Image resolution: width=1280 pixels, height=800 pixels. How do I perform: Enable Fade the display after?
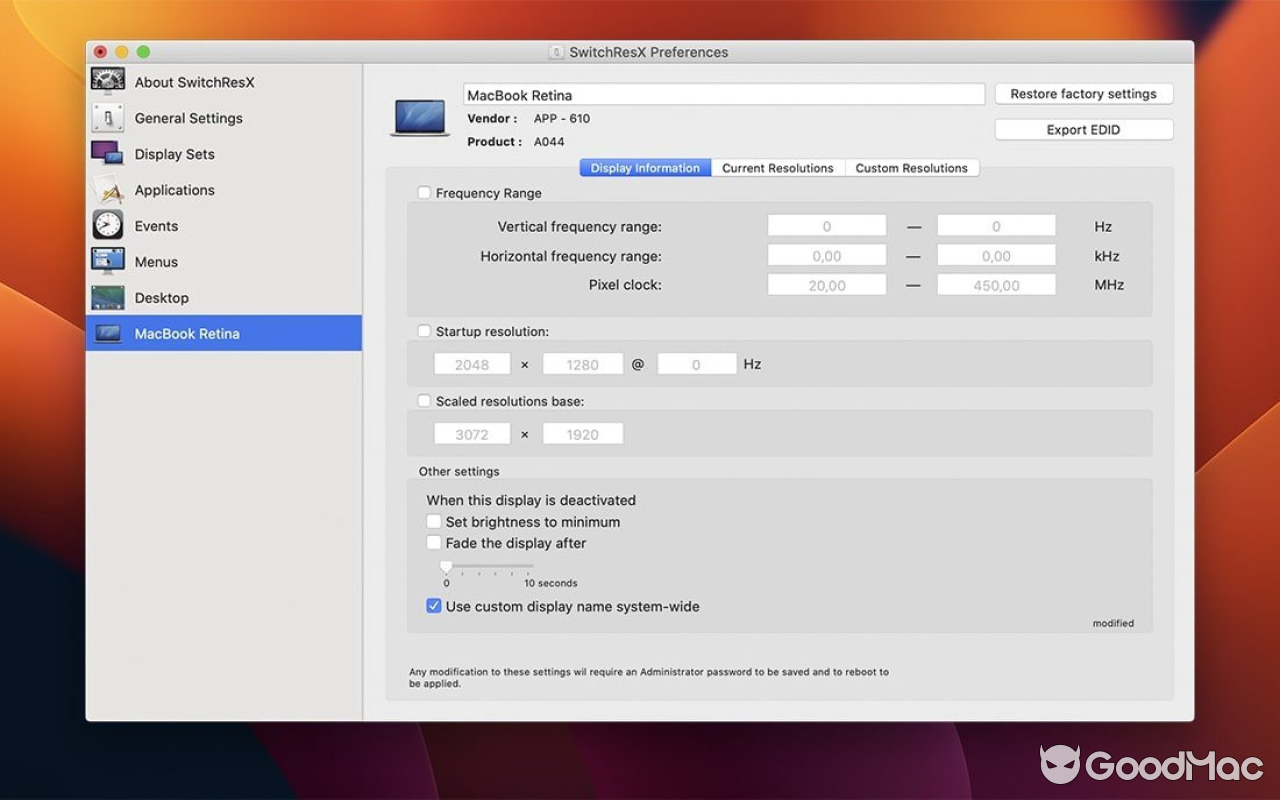coord(434,543)
